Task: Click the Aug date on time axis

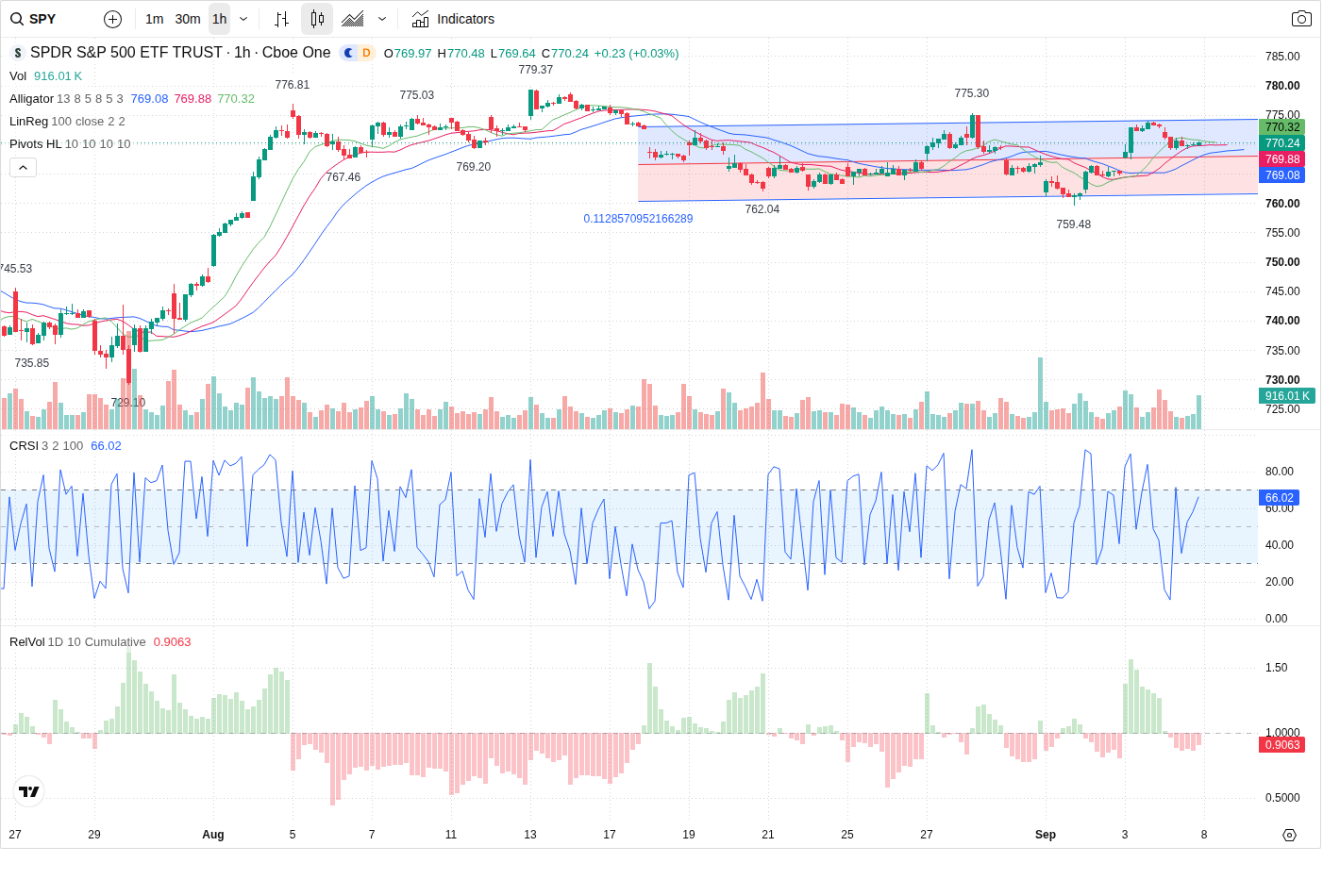Action: (x=213, y=835)
